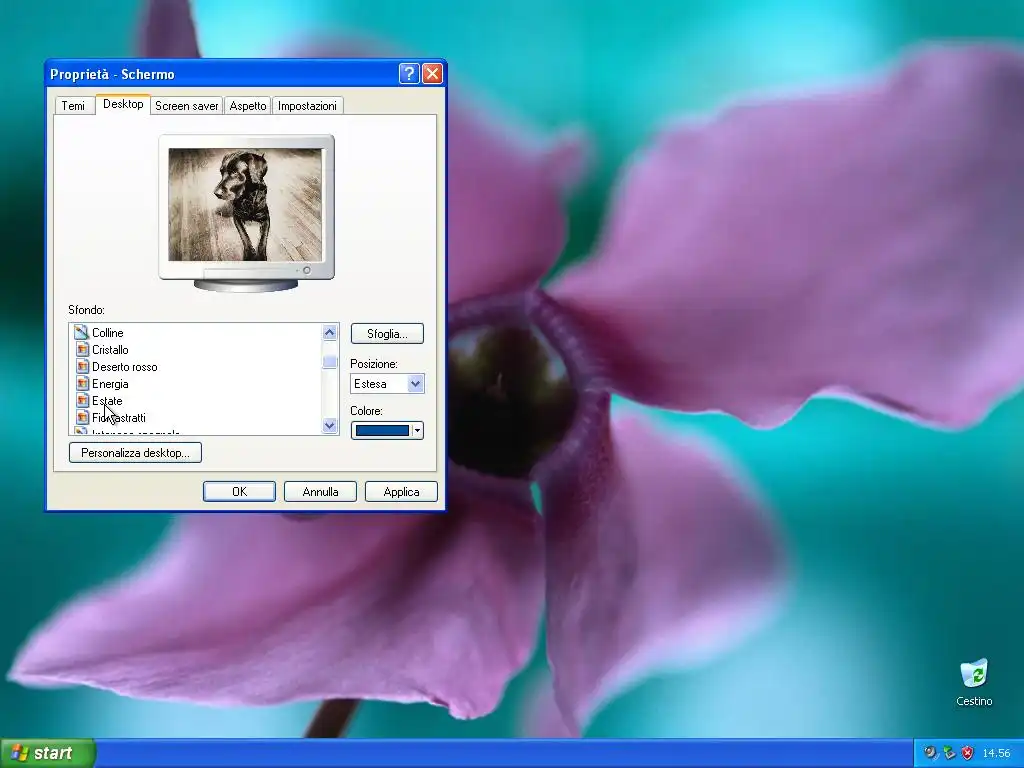Confirm with the OK button
This screenshot has width=1024, height=768.
[x=240, y=492]
